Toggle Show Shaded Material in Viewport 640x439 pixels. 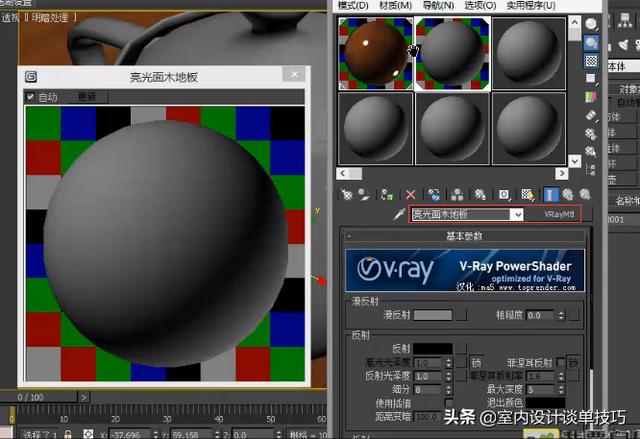click(x=527, y=195)
